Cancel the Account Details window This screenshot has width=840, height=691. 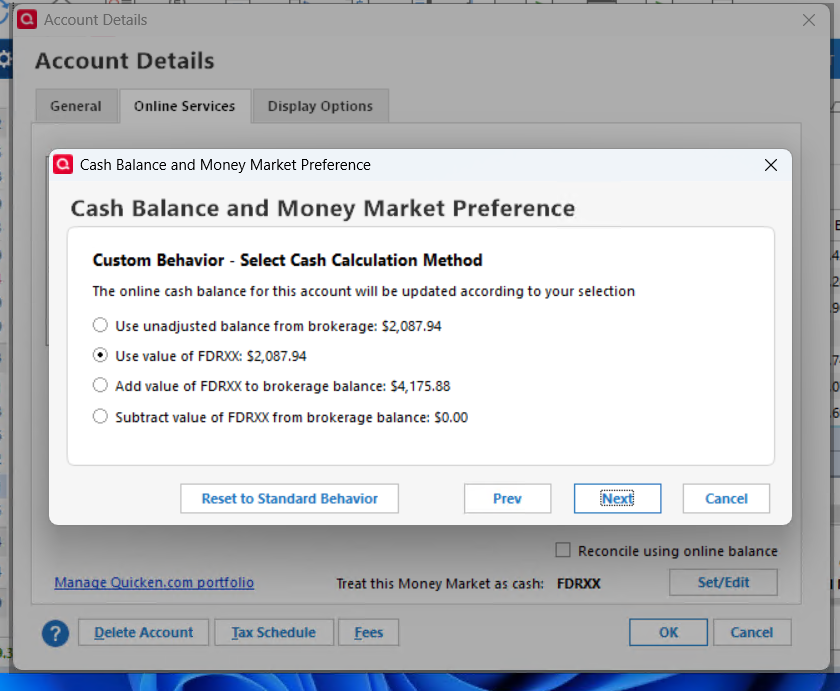[x=752, y=633]
